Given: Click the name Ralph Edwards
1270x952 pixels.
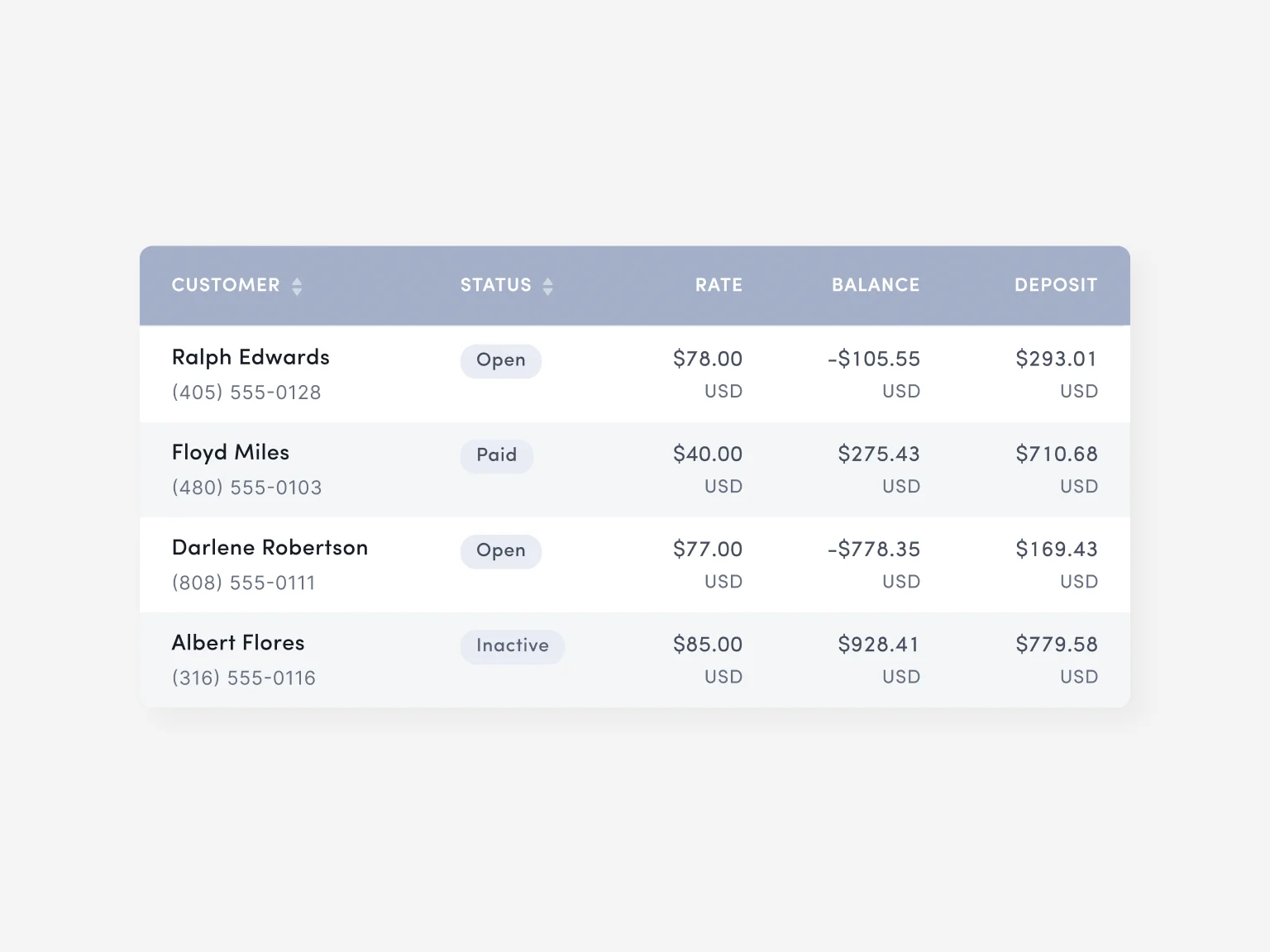Looking at the screenshot, I should pos(250,357).
